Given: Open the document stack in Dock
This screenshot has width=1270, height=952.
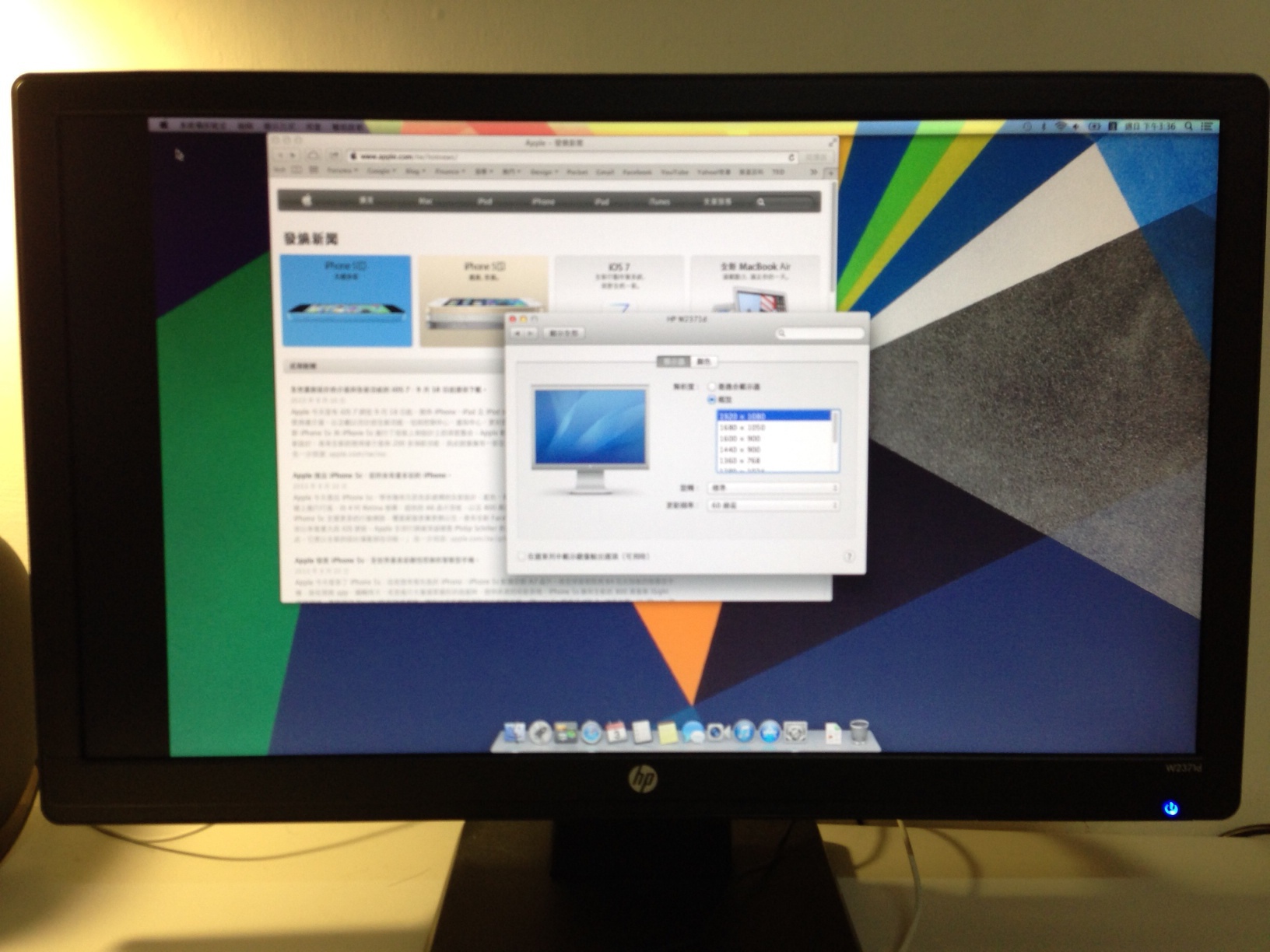Looking at the screenshot, I should [x=833, y=733].
